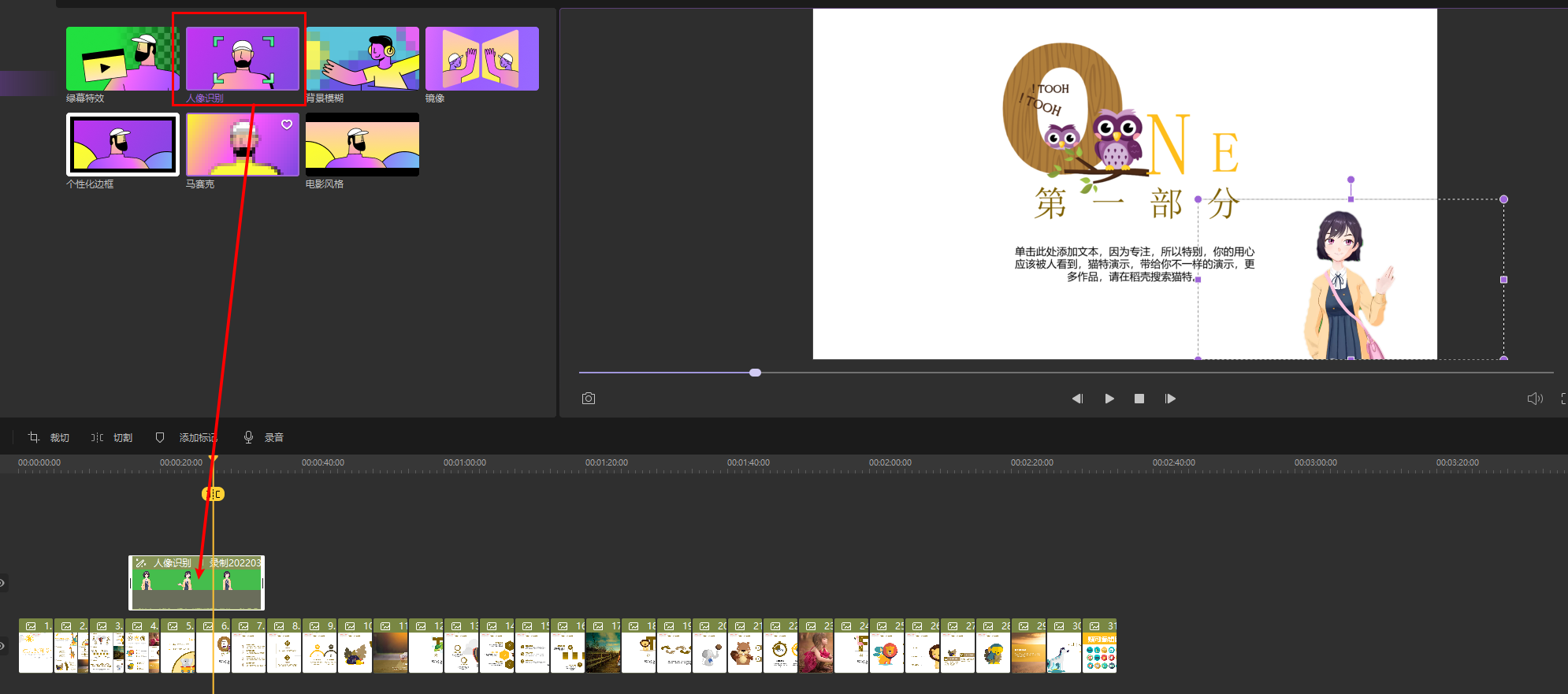
Task: Start recording audio with the microphone icon
Action: point(248,437)
